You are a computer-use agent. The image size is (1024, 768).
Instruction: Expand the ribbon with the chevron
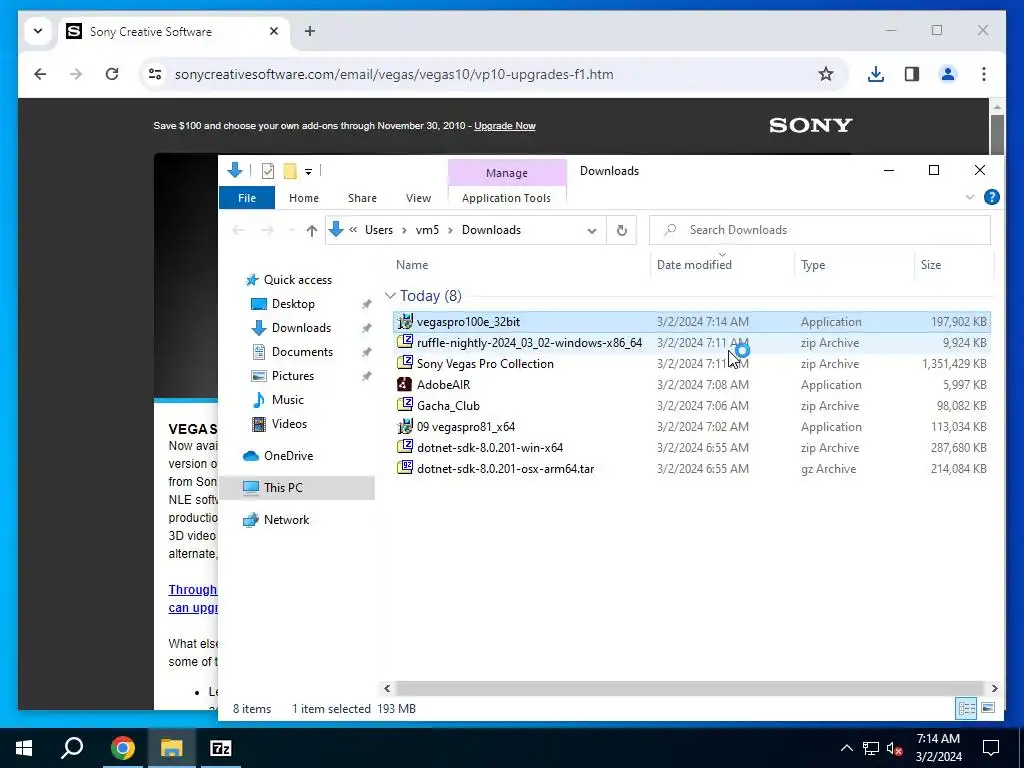pyautogui.click(x=970, y=197)
